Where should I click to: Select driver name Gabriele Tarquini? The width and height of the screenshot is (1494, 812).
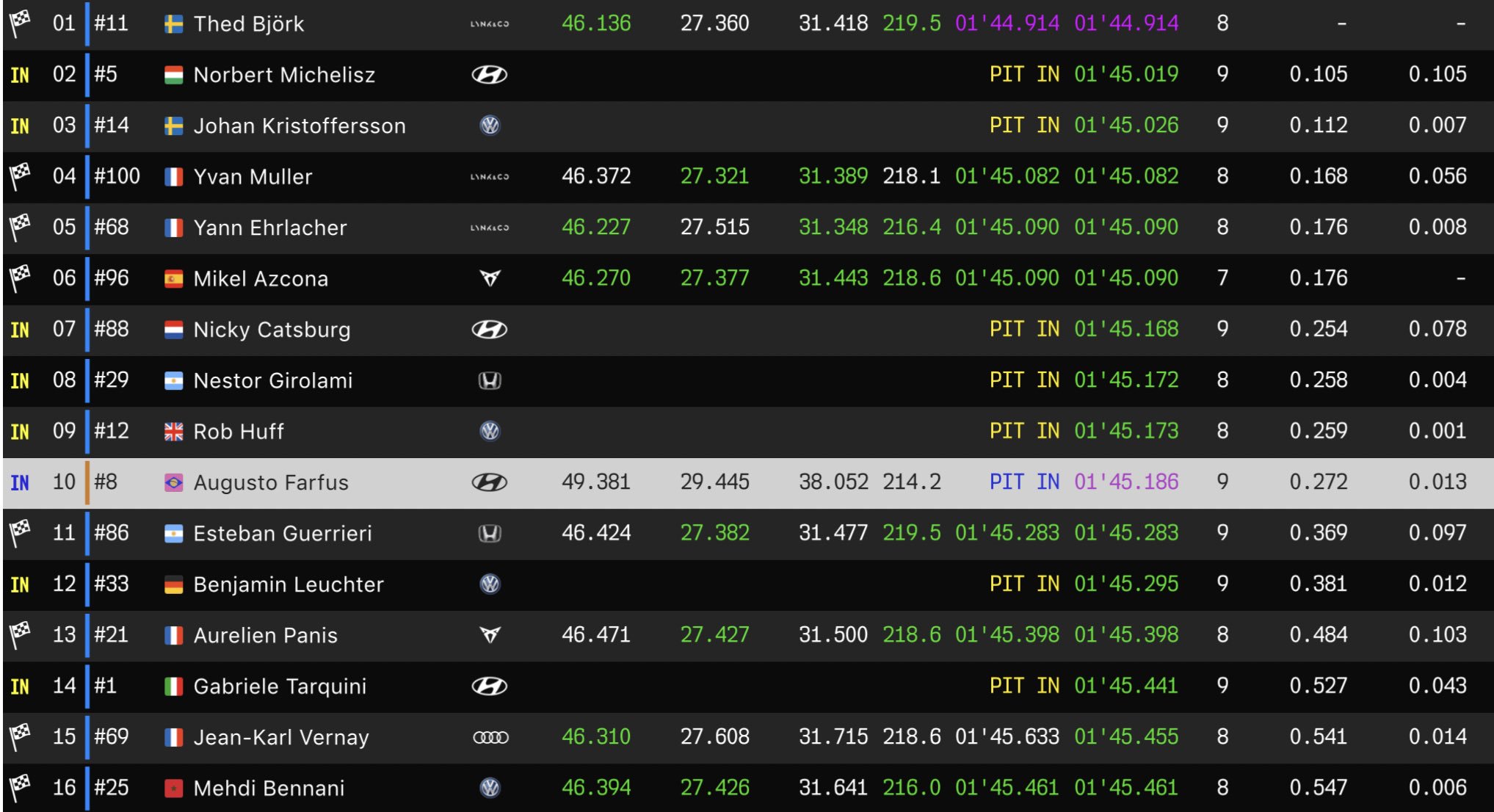(280, 686)
